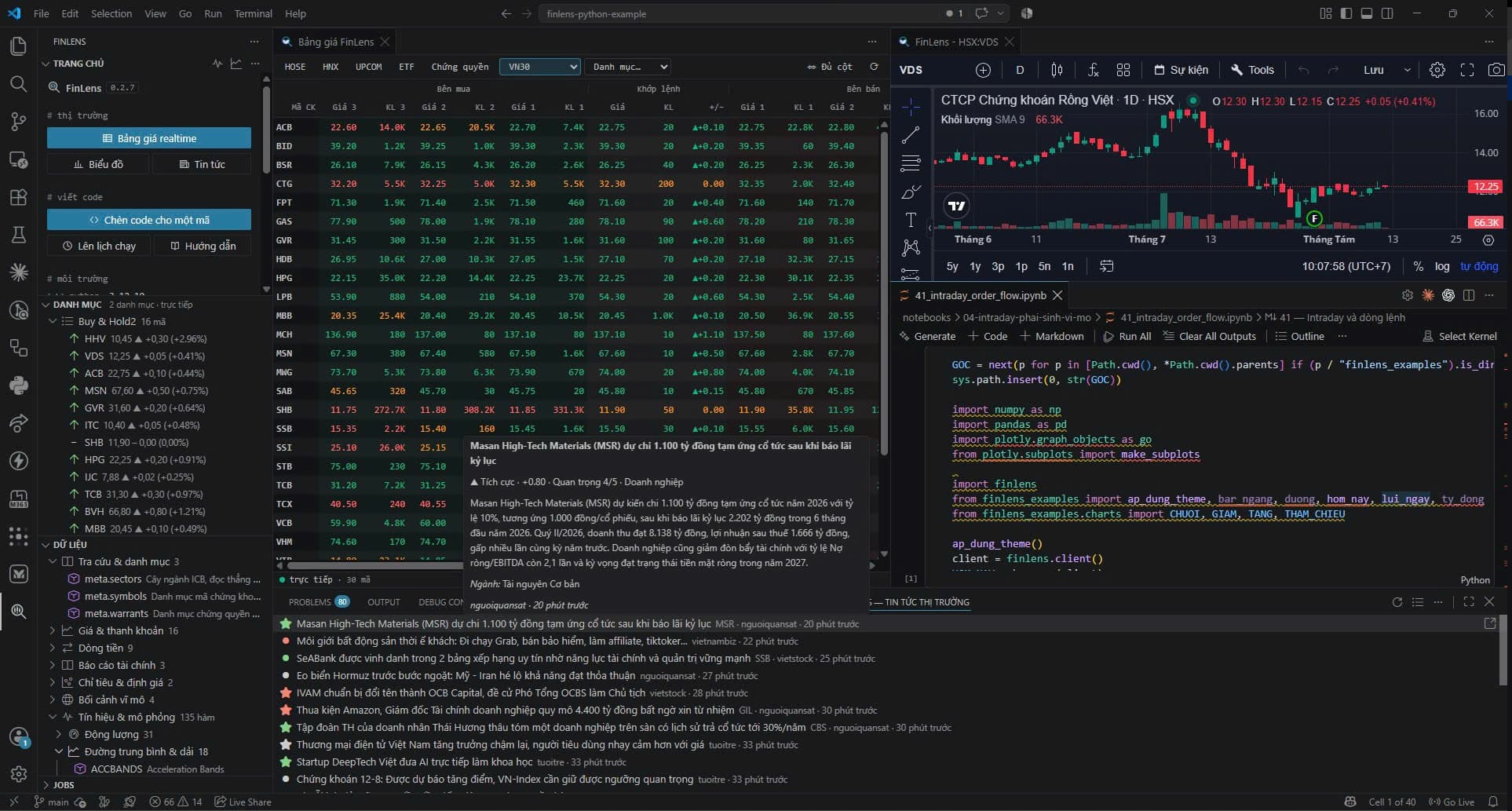Open the Danh mục dropdown
The height and width of the screenshot is (811, 1512).
627,67
